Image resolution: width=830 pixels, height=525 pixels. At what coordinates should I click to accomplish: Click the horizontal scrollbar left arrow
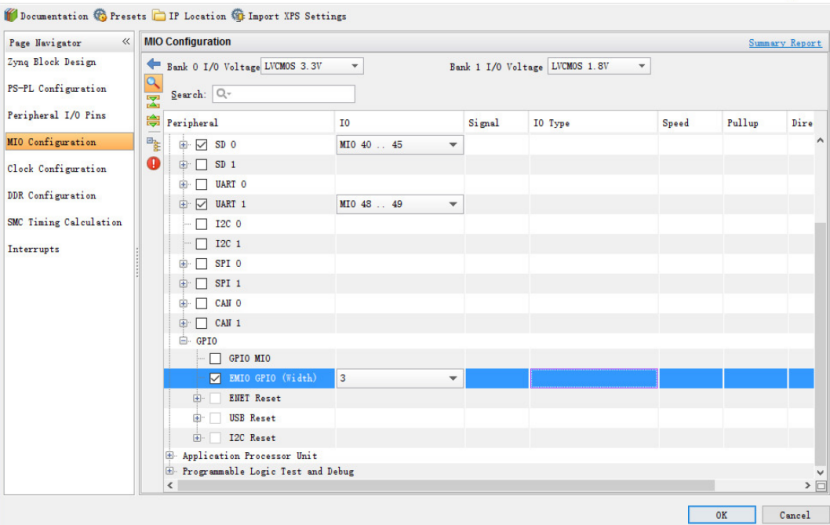click(x=170, y=485)
